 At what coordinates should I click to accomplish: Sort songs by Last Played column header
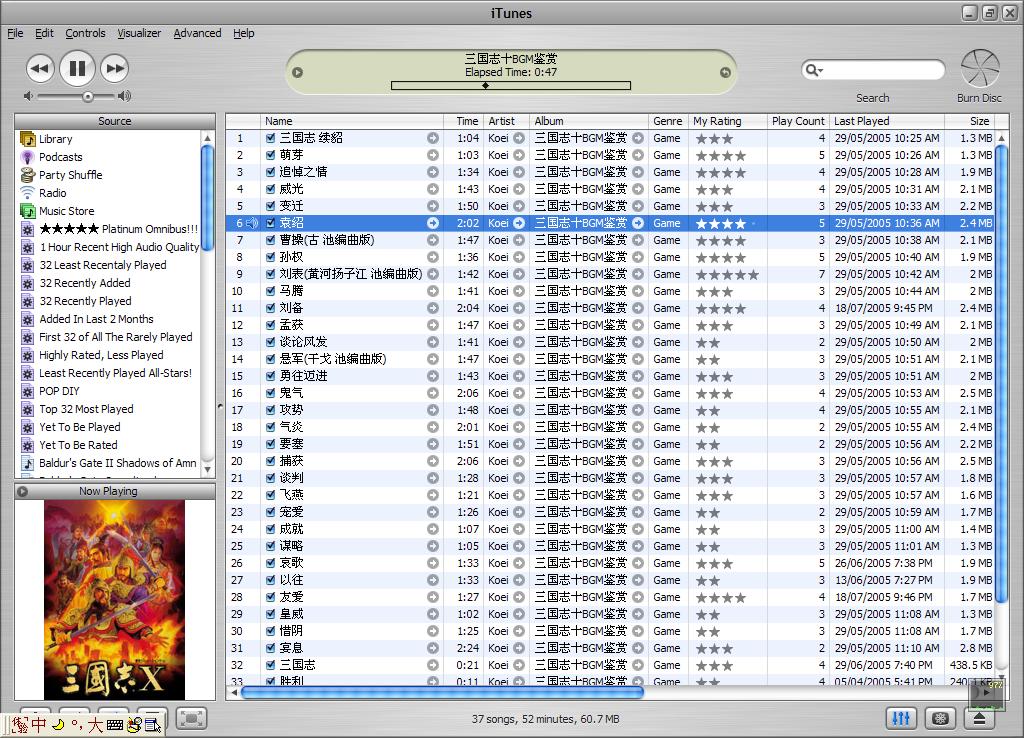(887, 121)
